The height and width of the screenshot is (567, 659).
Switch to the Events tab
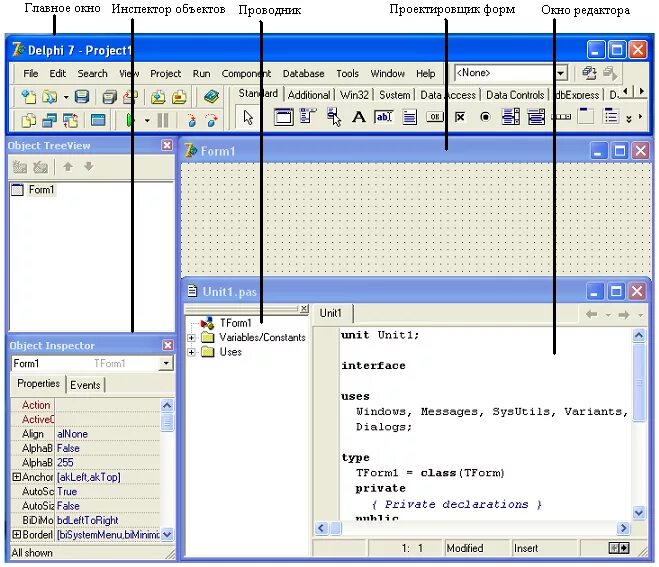point(85,385)
